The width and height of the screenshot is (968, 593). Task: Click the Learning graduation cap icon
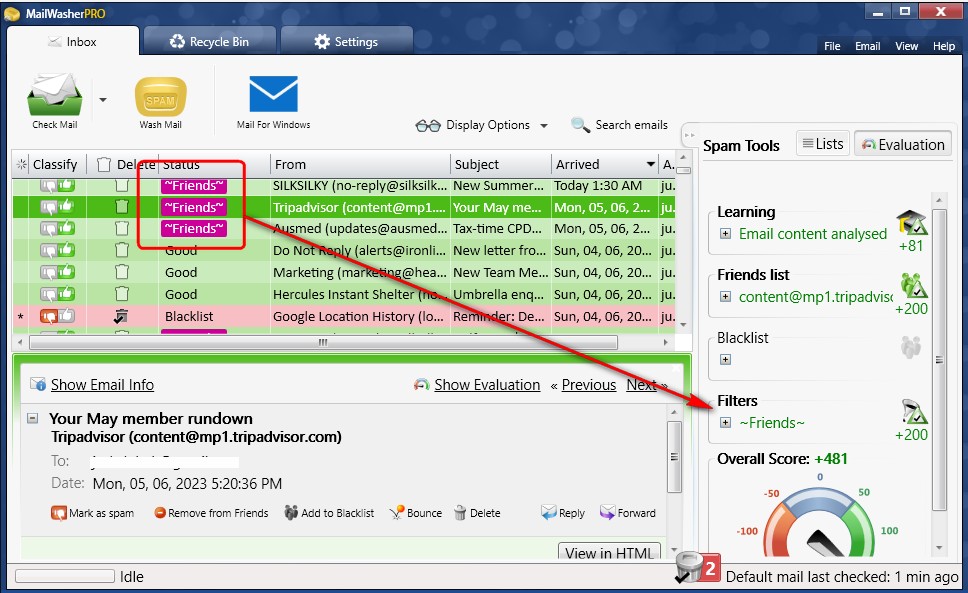[x=912, y=223]
